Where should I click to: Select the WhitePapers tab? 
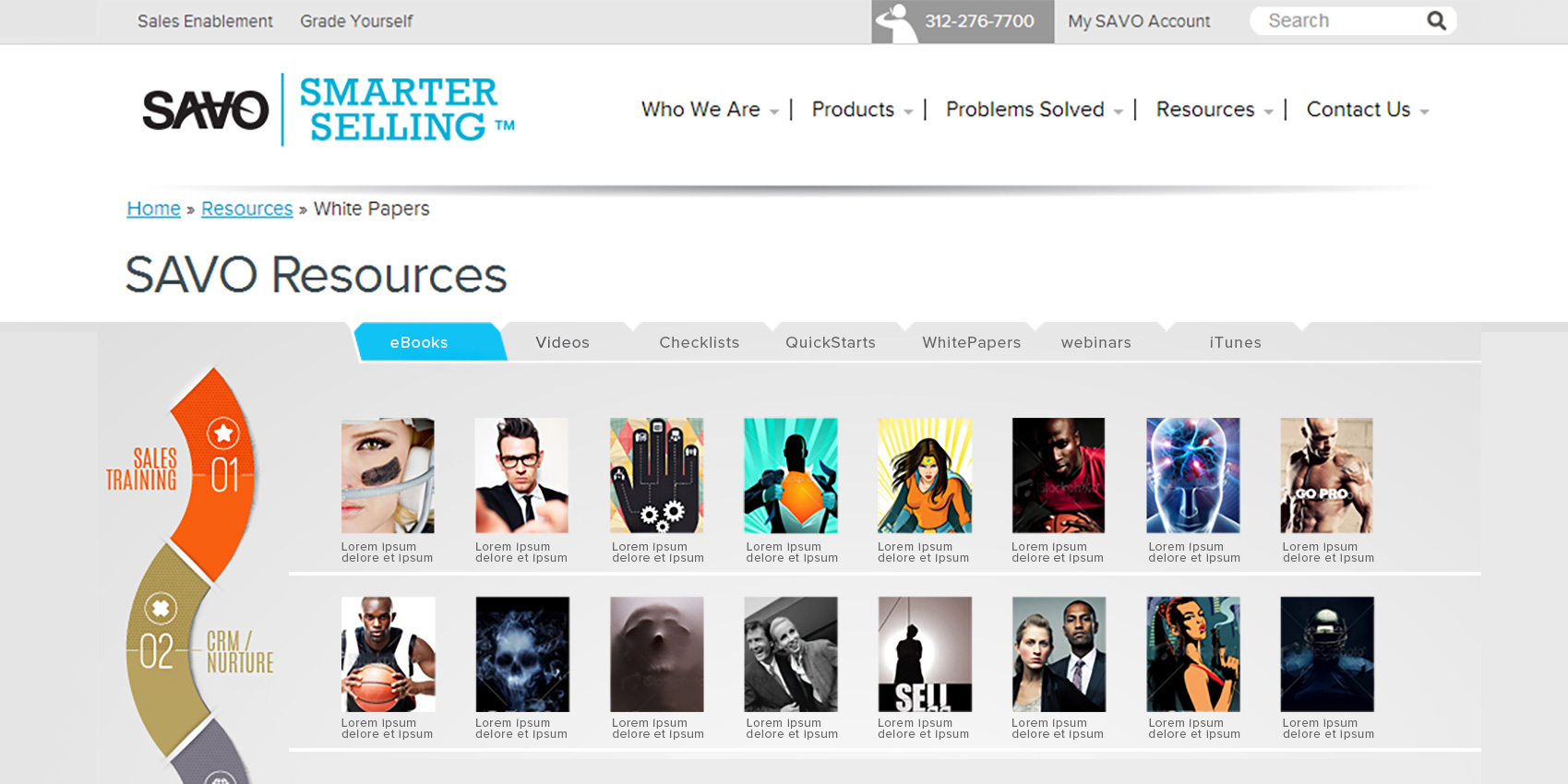(971, 342)
